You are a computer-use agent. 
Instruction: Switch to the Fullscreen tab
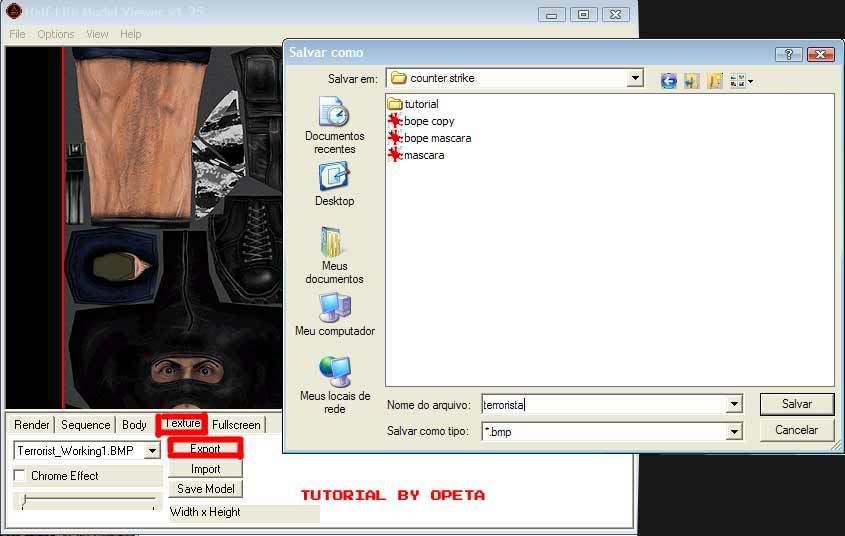[x=236, y=424]
